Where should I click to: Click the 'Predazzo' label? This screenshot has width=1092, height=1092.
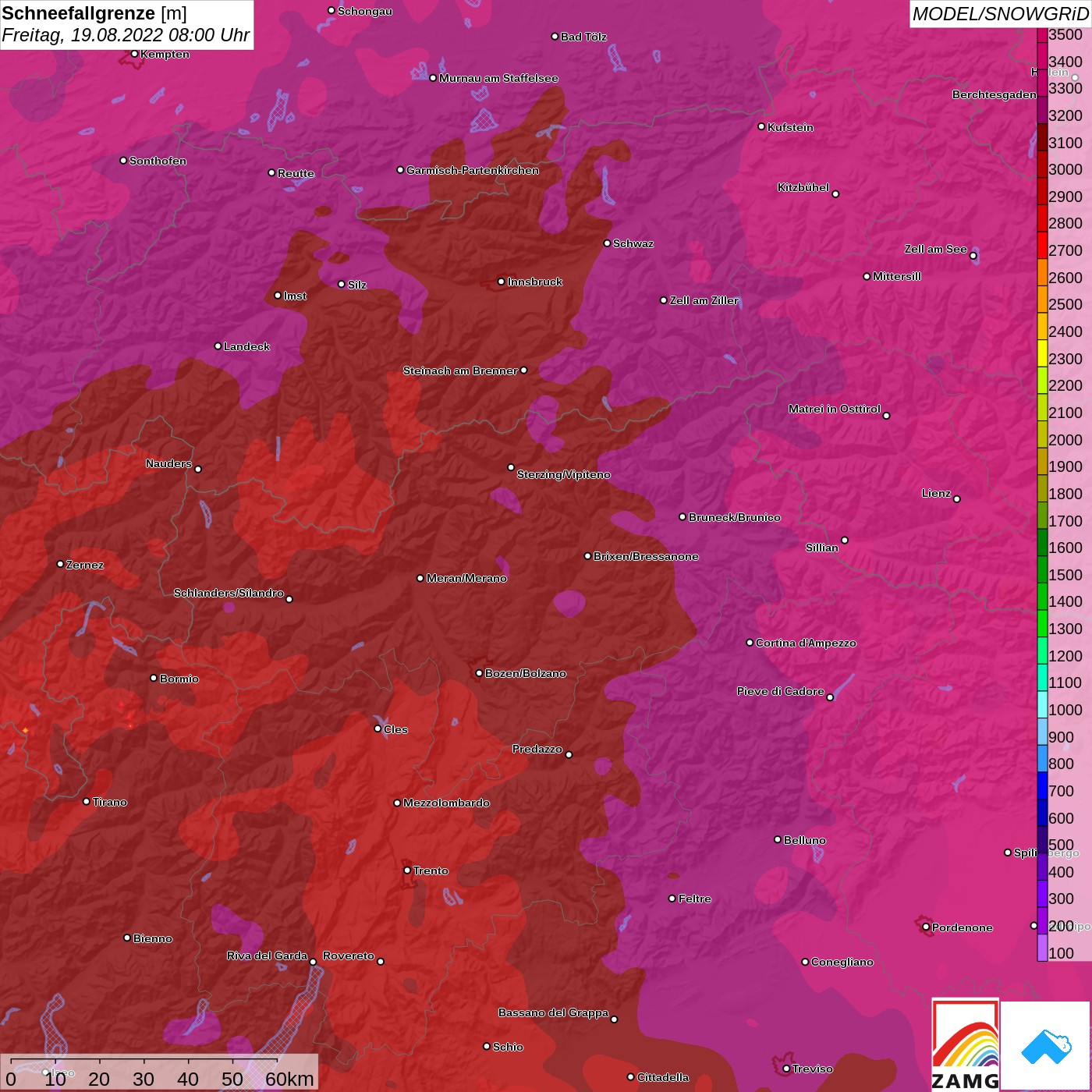537,749
